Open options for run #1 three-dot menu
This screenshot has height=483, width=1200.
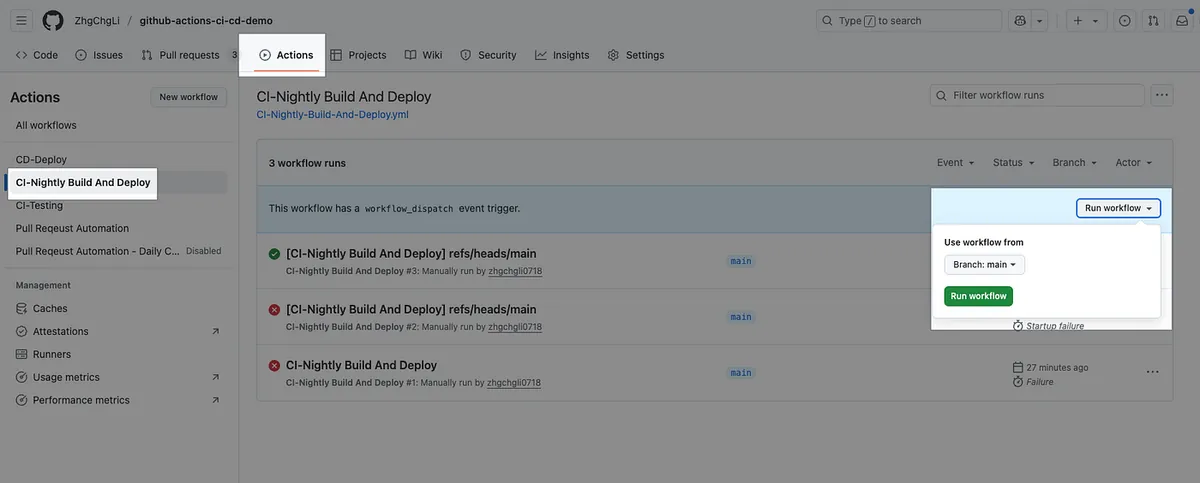pos(1152,372)
